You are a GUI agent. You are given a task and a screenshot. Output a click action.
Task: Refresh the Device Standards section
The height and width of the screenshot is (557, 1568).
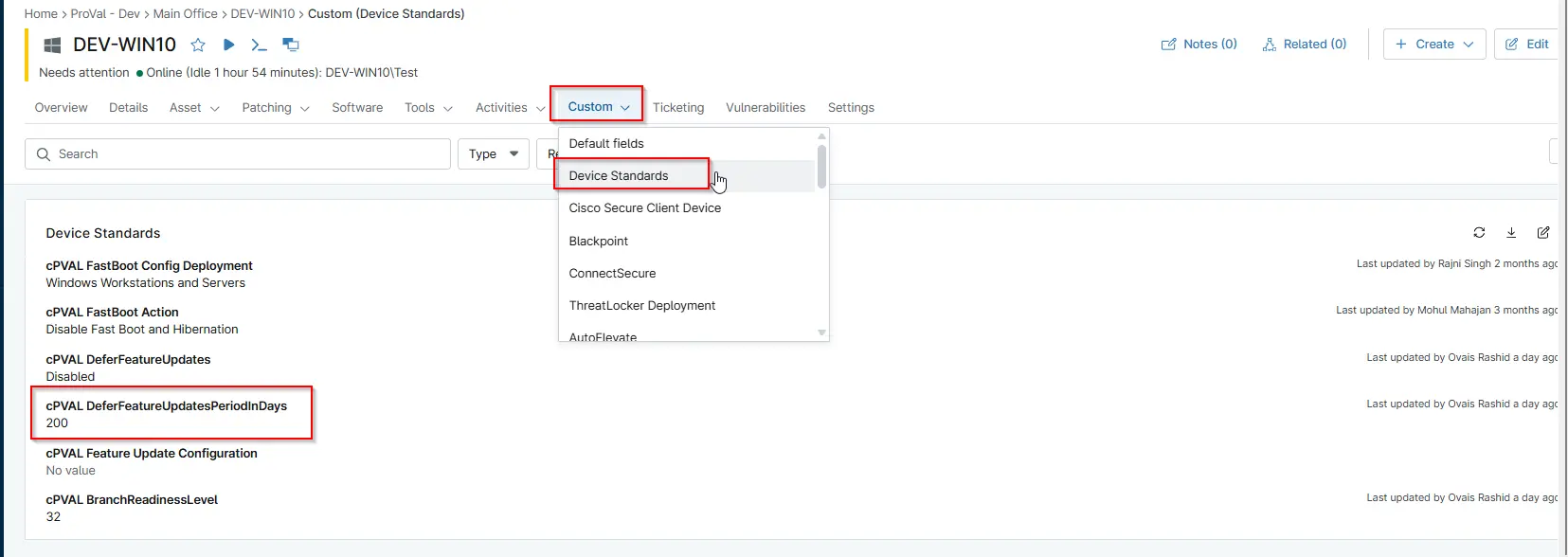point(1479,232)
